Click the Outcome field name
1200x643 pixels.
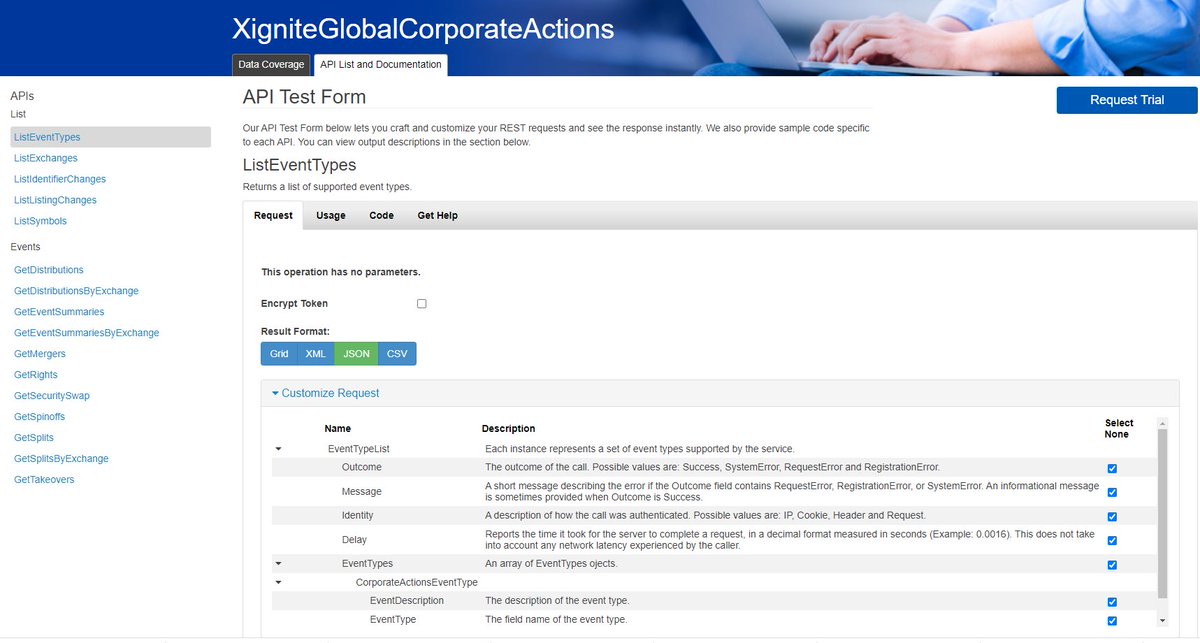[x=361, y=467]
